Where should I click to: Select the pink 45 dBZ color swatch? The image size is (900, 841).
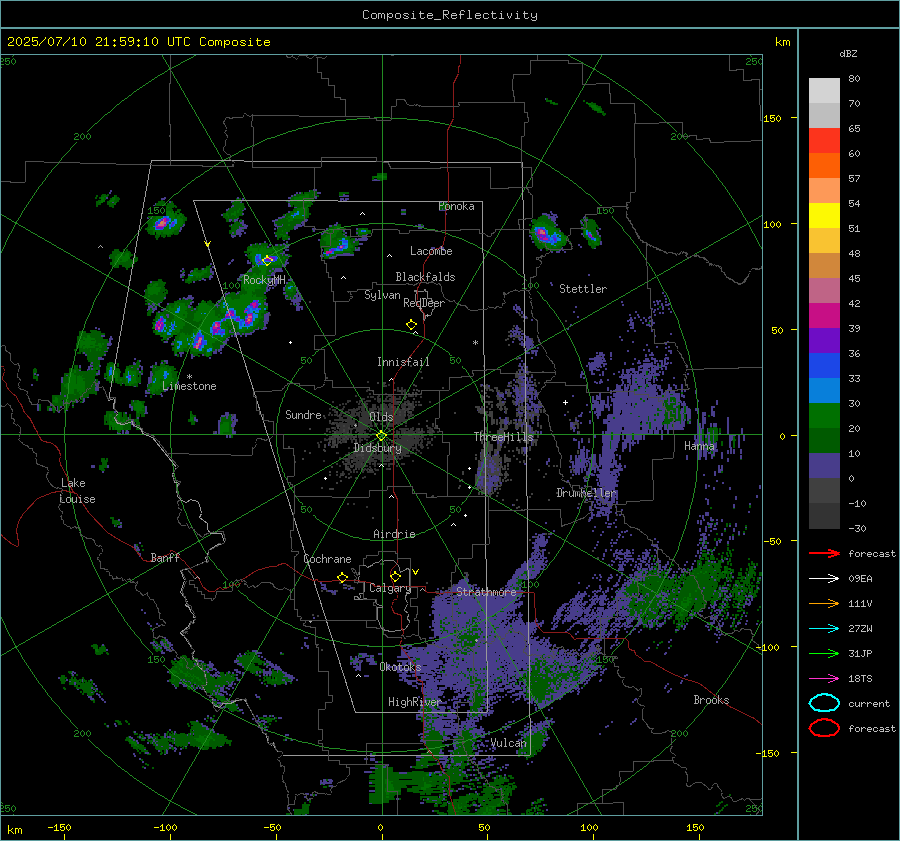point(824,290)
